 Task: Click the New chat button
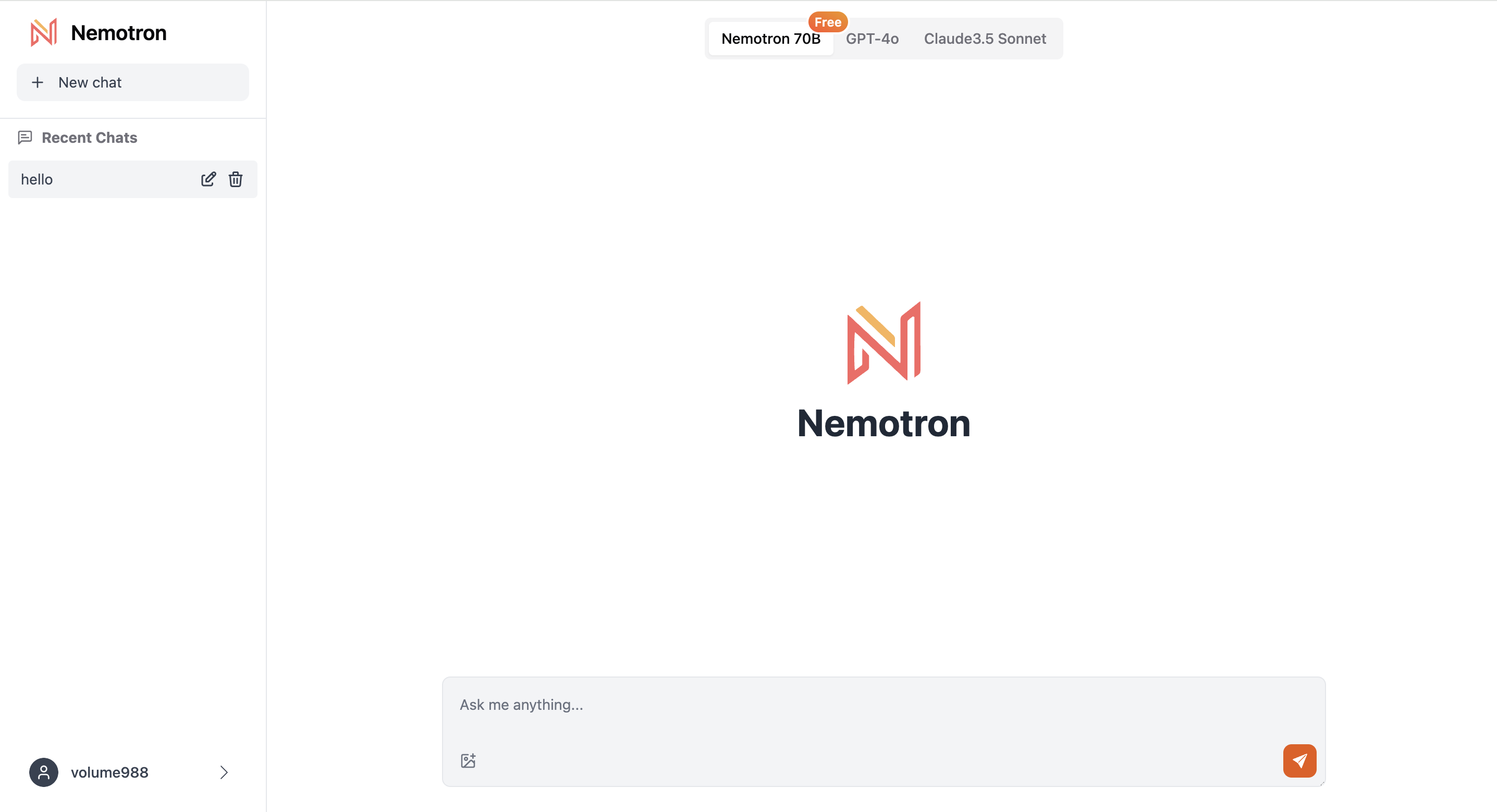tap(133, 82)
